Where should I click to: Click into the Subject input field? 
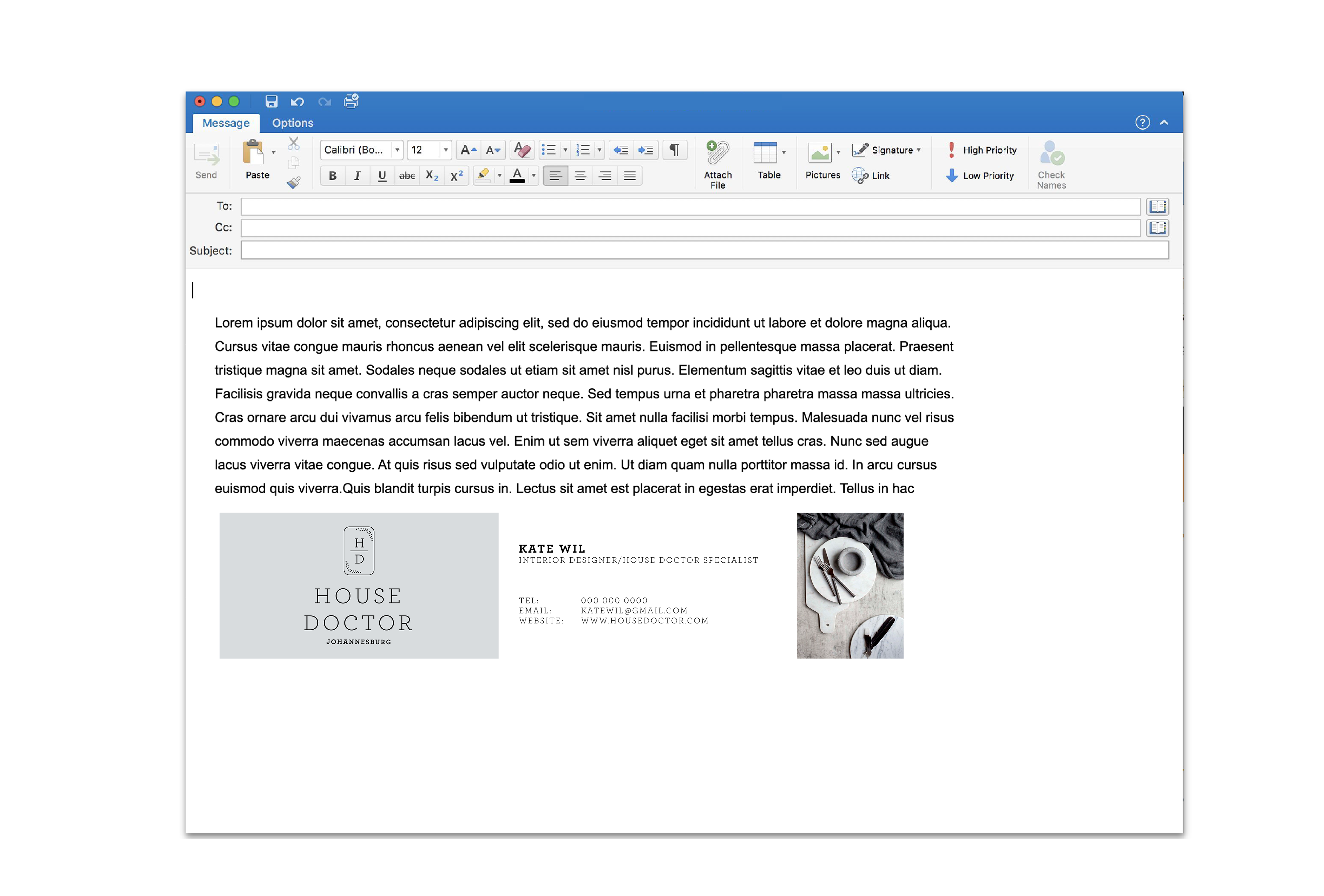704,250
